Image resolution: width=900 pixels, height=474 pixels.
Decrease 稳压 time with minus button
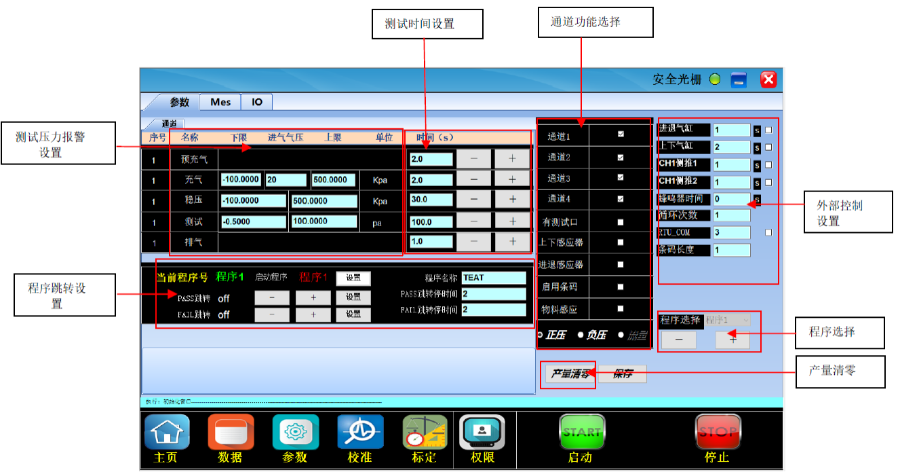[x=474, y=200]
